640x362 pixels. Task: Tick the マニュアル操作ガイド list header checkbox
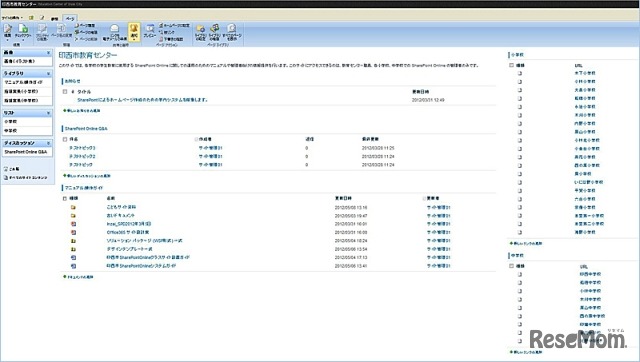[65, 198]
